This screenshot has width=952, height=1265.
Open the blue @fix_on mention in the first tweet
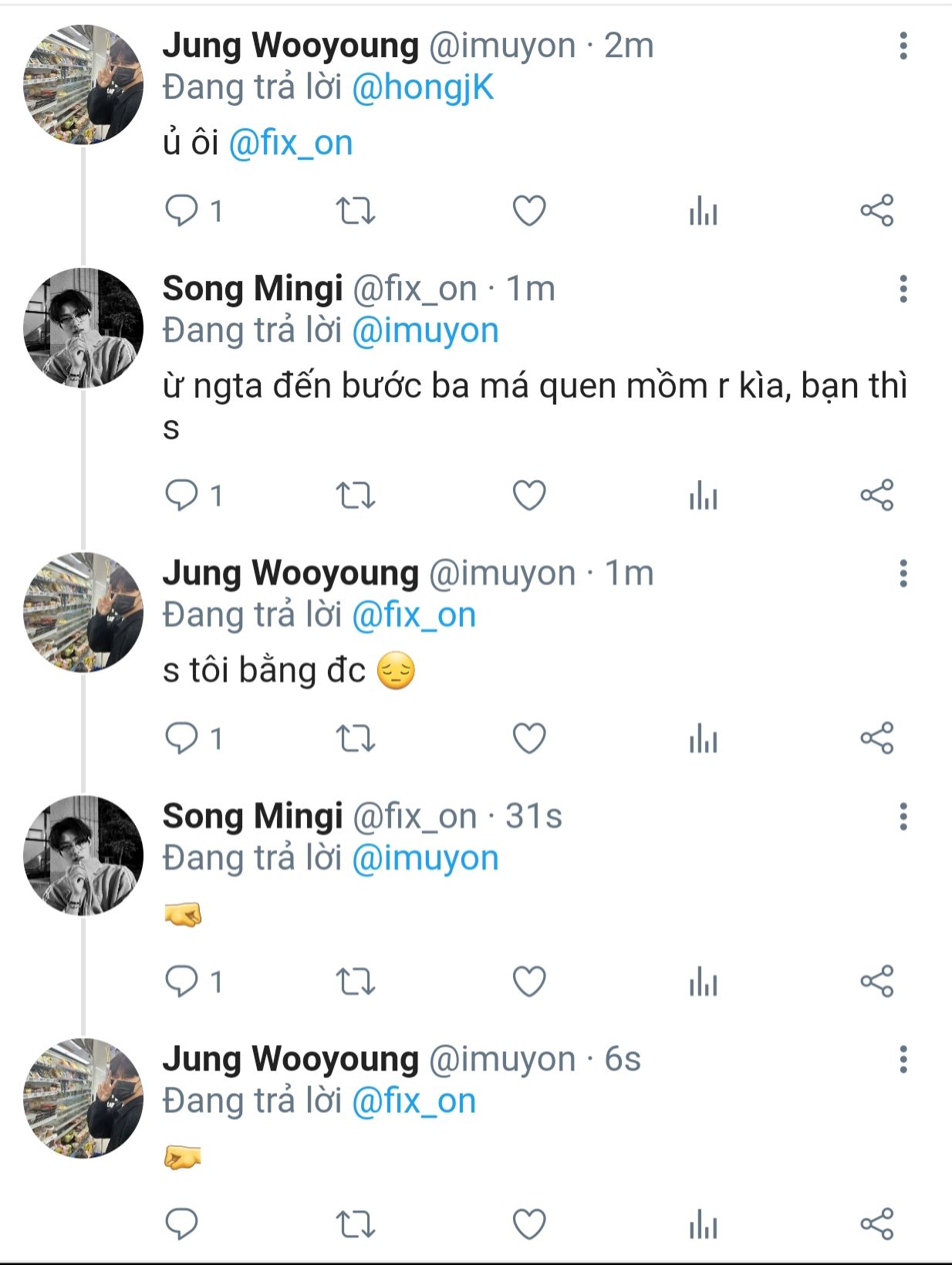[x=291, y=144]
